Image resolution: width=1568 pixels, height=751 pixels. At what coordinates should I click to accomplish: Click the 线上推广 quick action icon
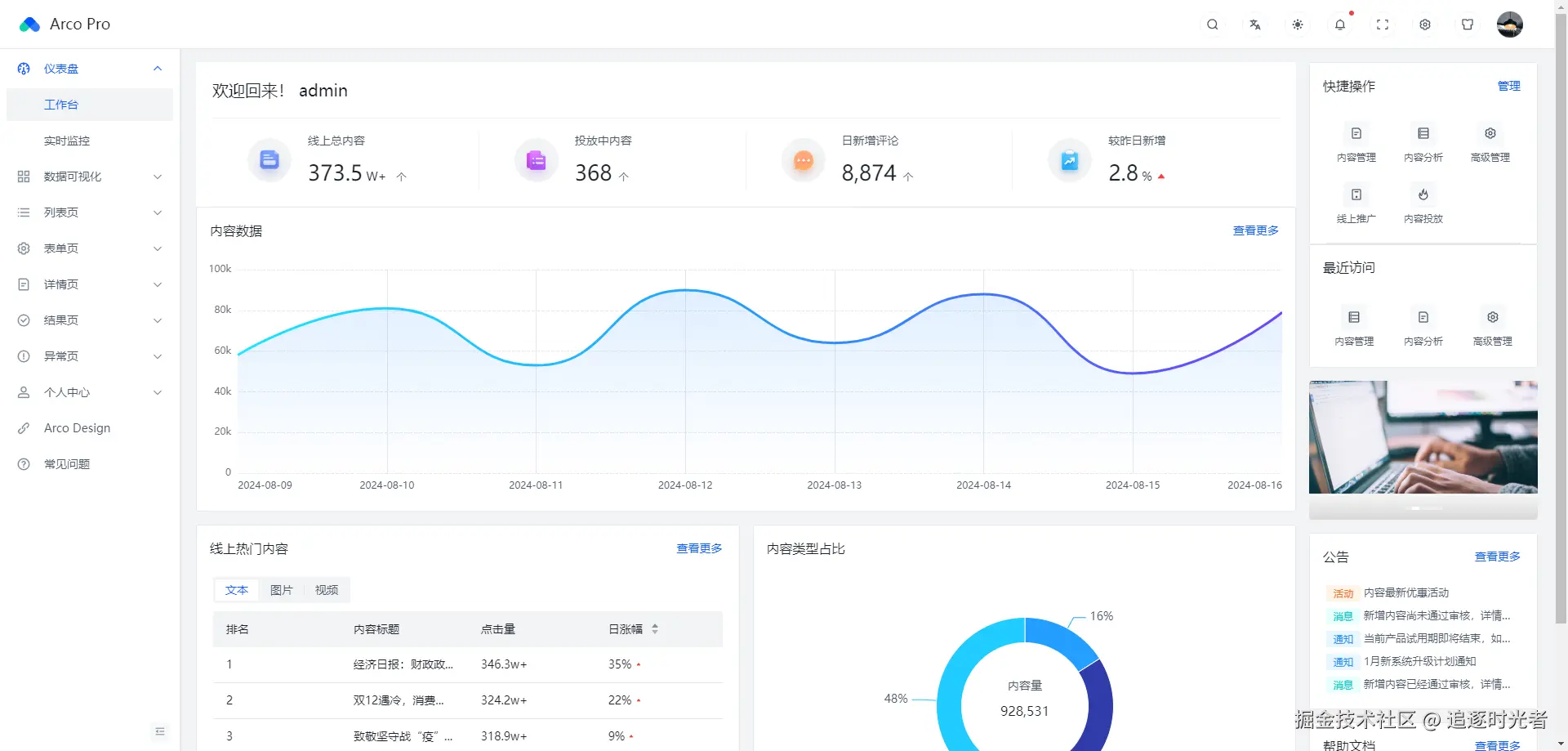click(x=1356, y=194)
